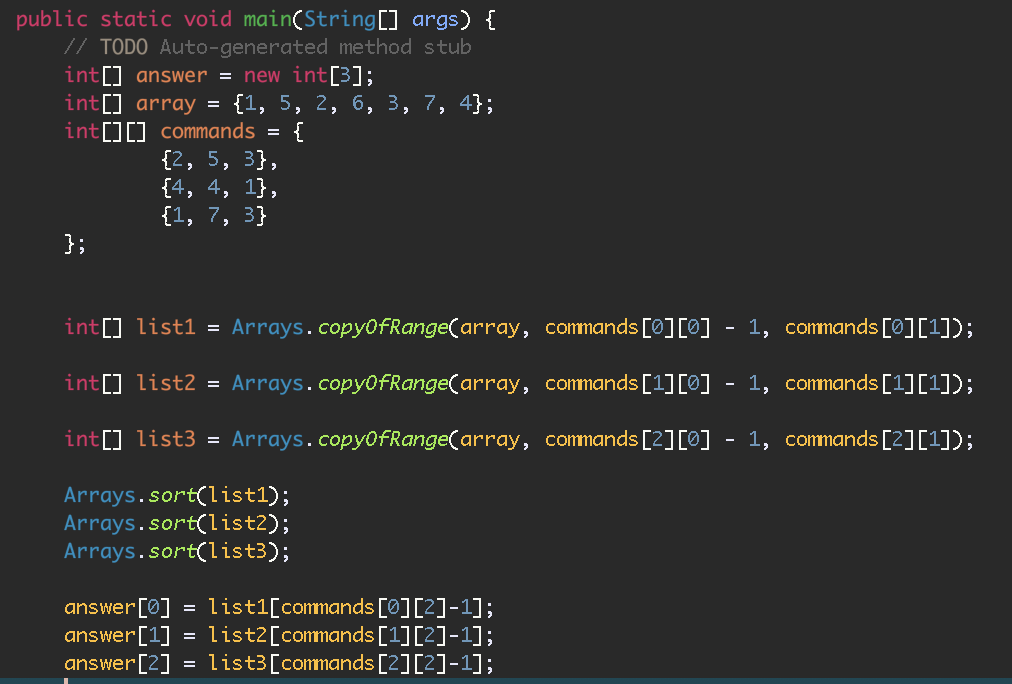Click the value 6 in the array initializer

click(x=358, y=103)
